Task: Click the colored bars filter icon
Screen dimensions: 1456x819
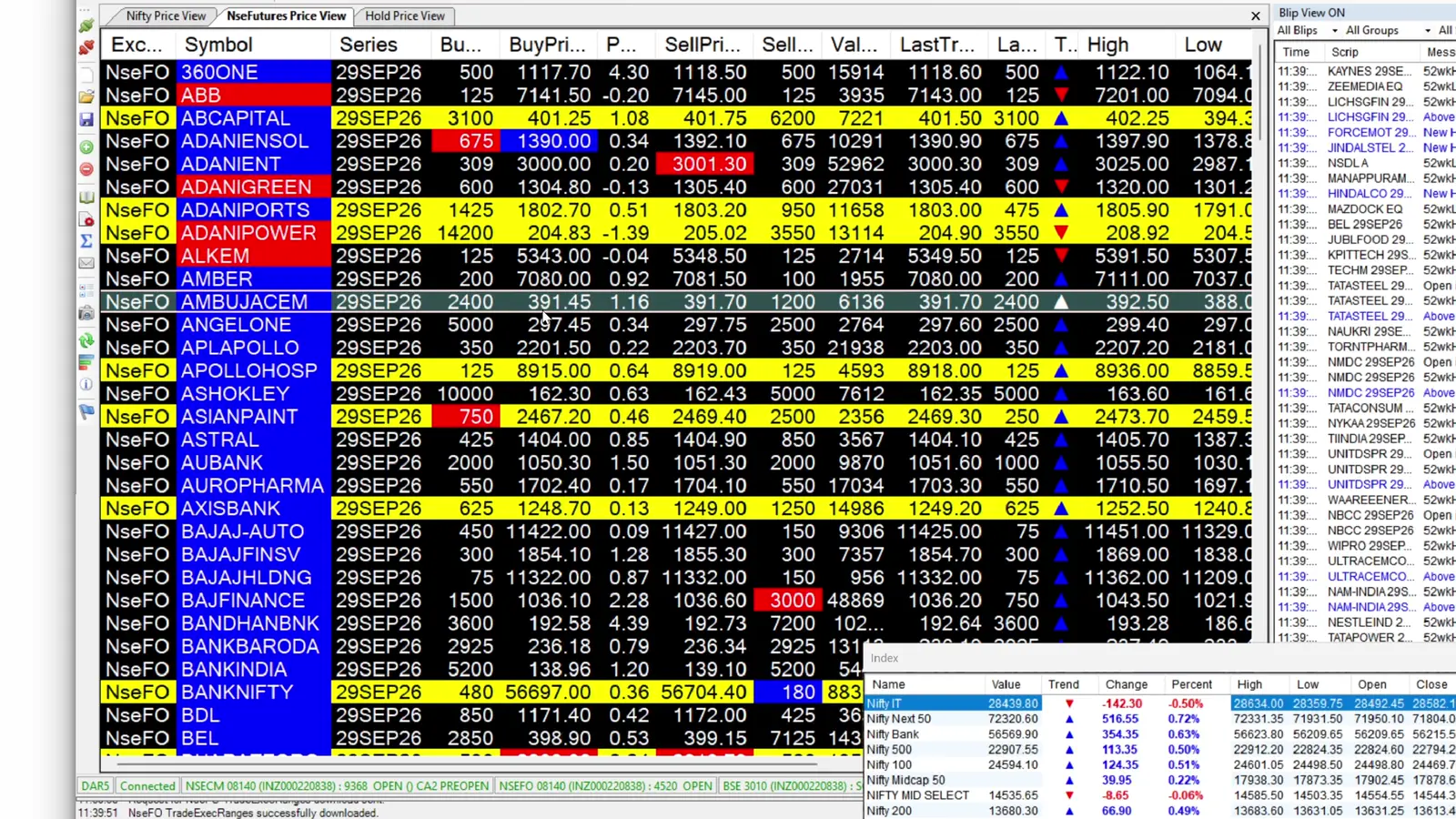Action: point(86,362)
